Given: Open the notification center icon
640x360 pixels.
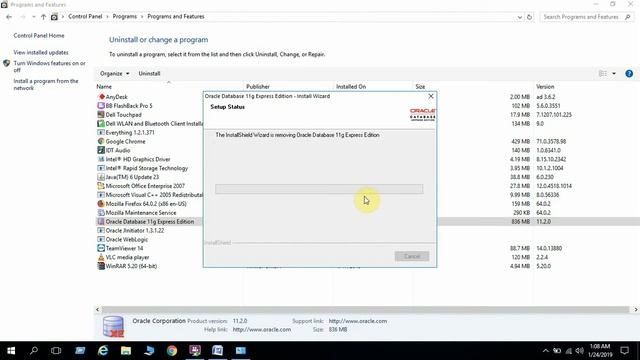Looking at the screenshot, I should click(624, 351).
